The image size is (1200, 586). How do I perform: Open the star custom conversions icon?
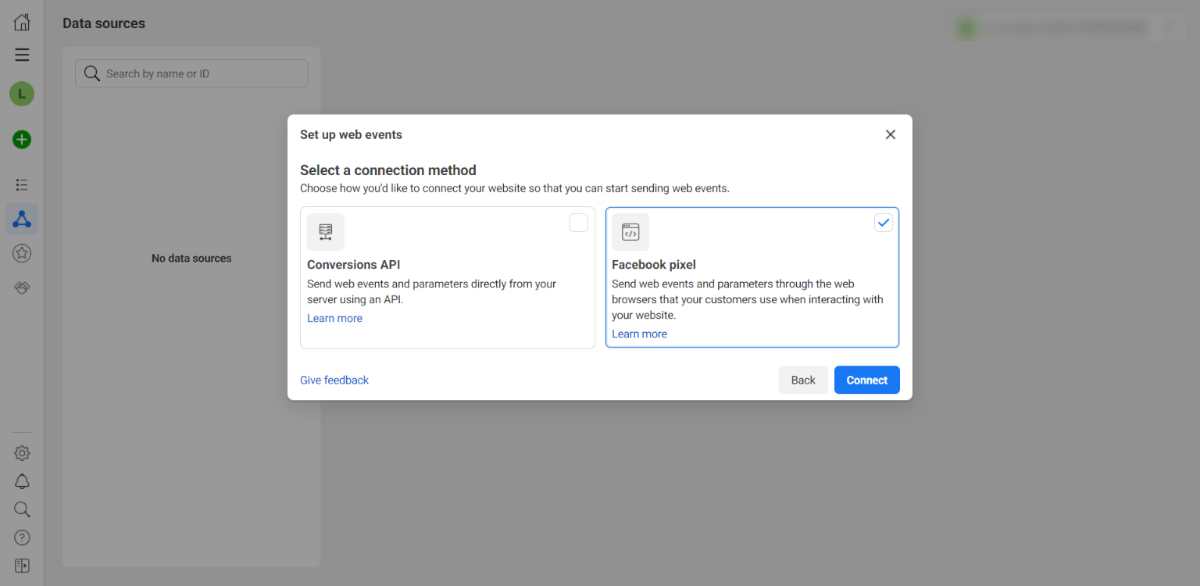click(x=22, y=254)
